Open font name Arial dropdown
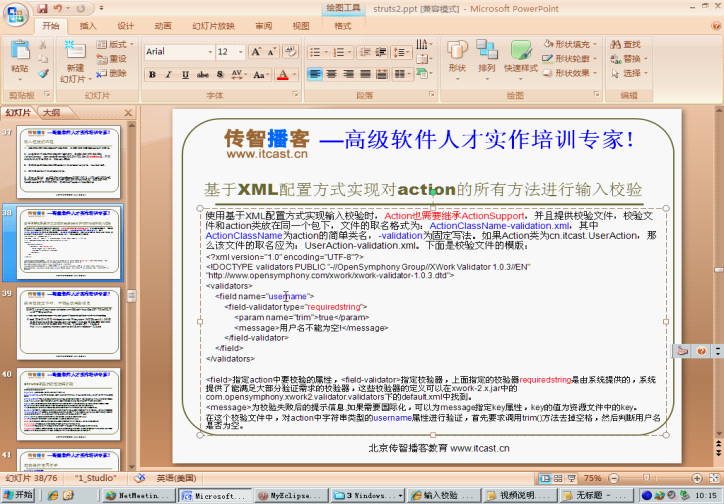This screenshot has height=504, width=724. coord(210,52)
